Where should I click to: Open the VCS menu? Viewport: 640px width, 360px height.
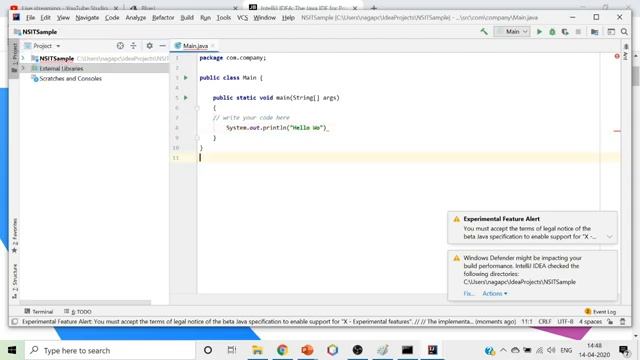(x=242, y=18)
